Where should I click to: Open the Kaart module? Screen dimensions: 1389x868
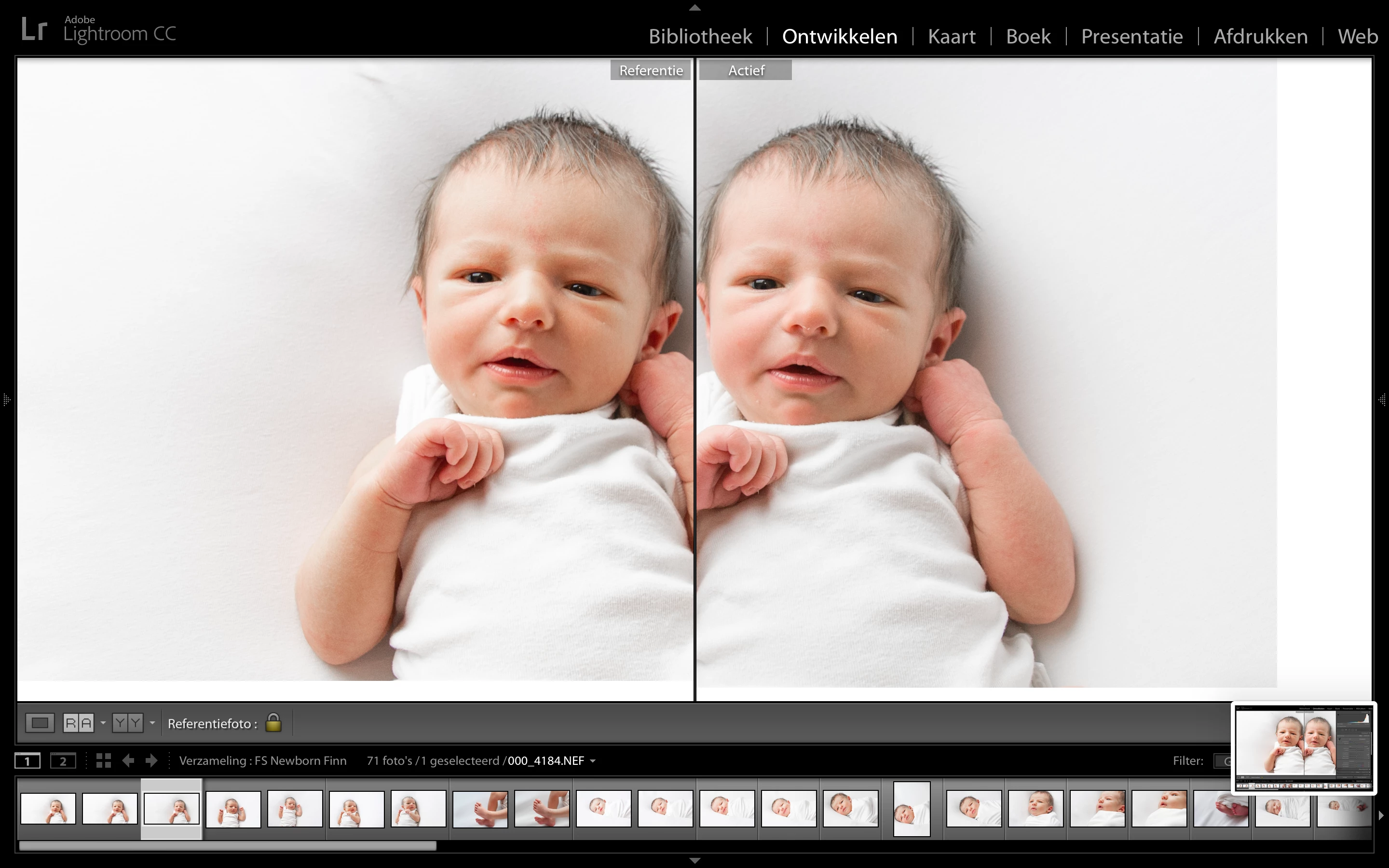click(x=951, y=37)
